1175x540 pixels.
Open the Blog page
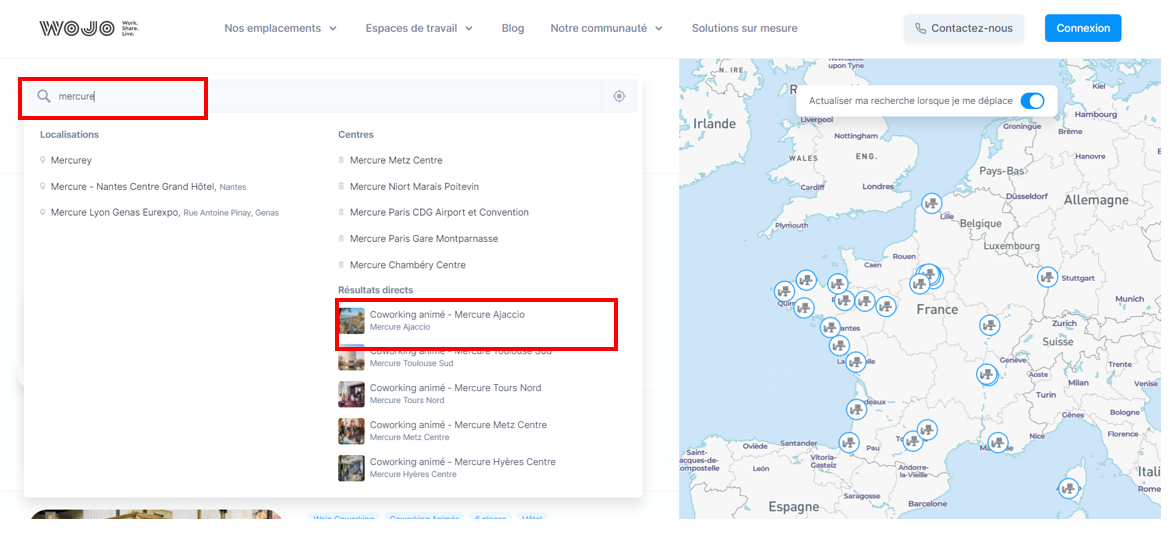[x=513, y=28]
